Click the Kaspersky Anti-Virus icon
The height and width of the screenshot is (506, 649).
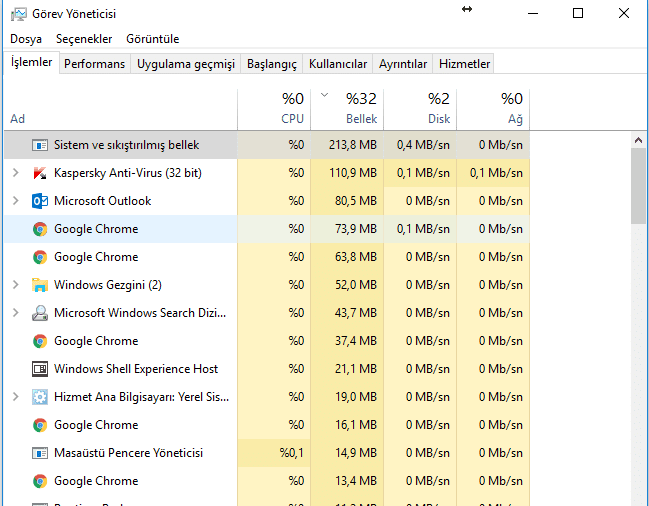tap(40, 173)
